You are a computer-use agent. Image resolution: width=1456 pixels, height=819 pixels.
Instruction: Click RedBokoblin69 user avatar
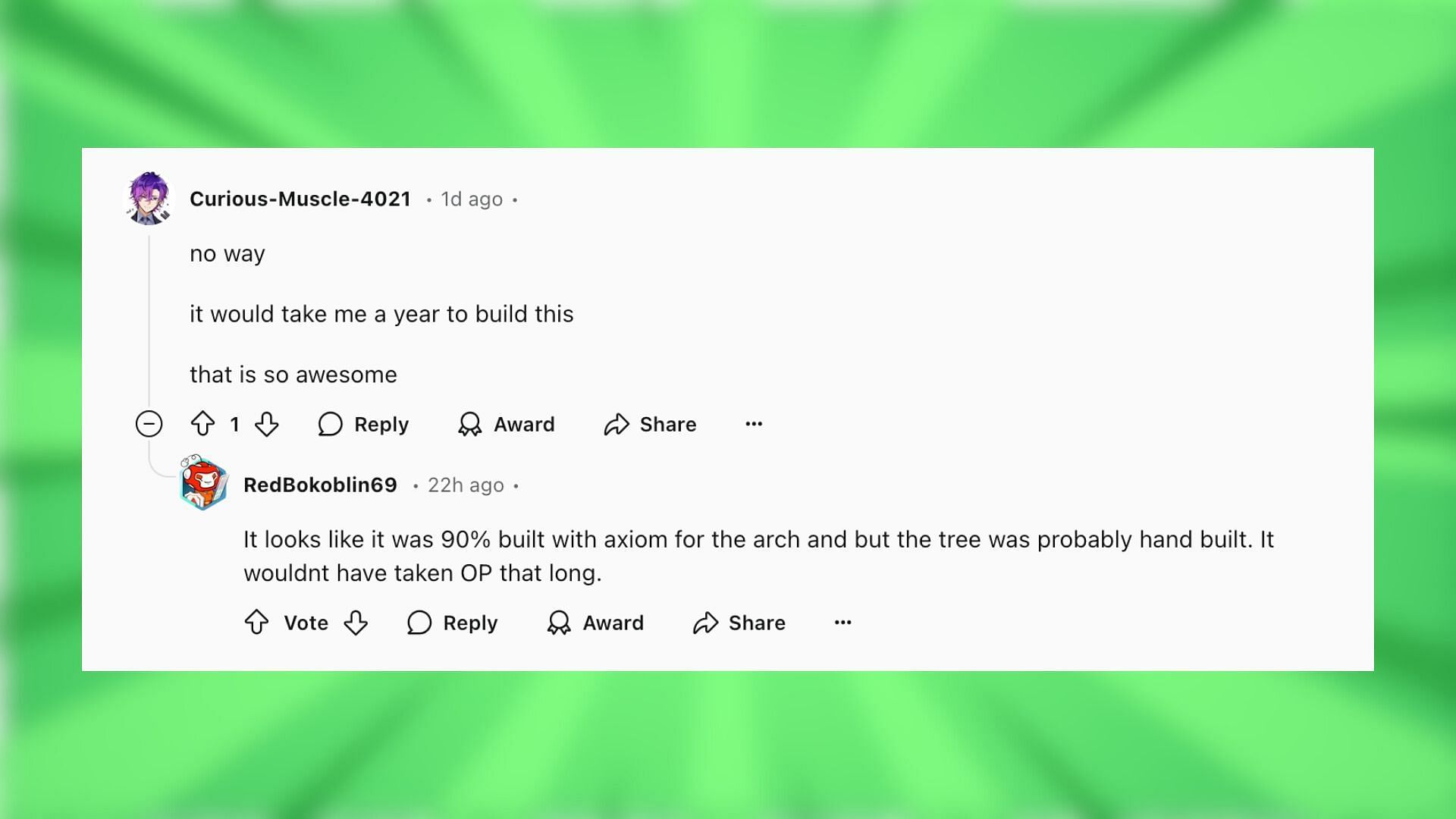pyautogui.click(x=203, y=484)
